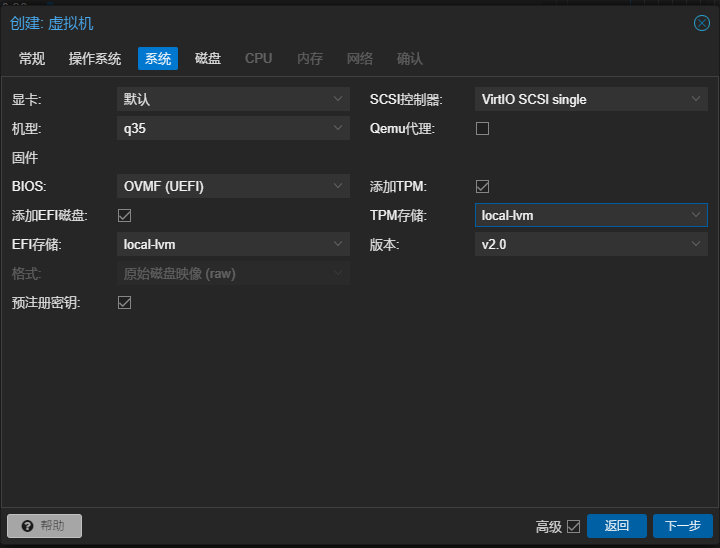Screen dimensions: 720x548
Task: Expand the 机型 q35 dropdown
Action: pyautogui.click(x=338, y=128)
